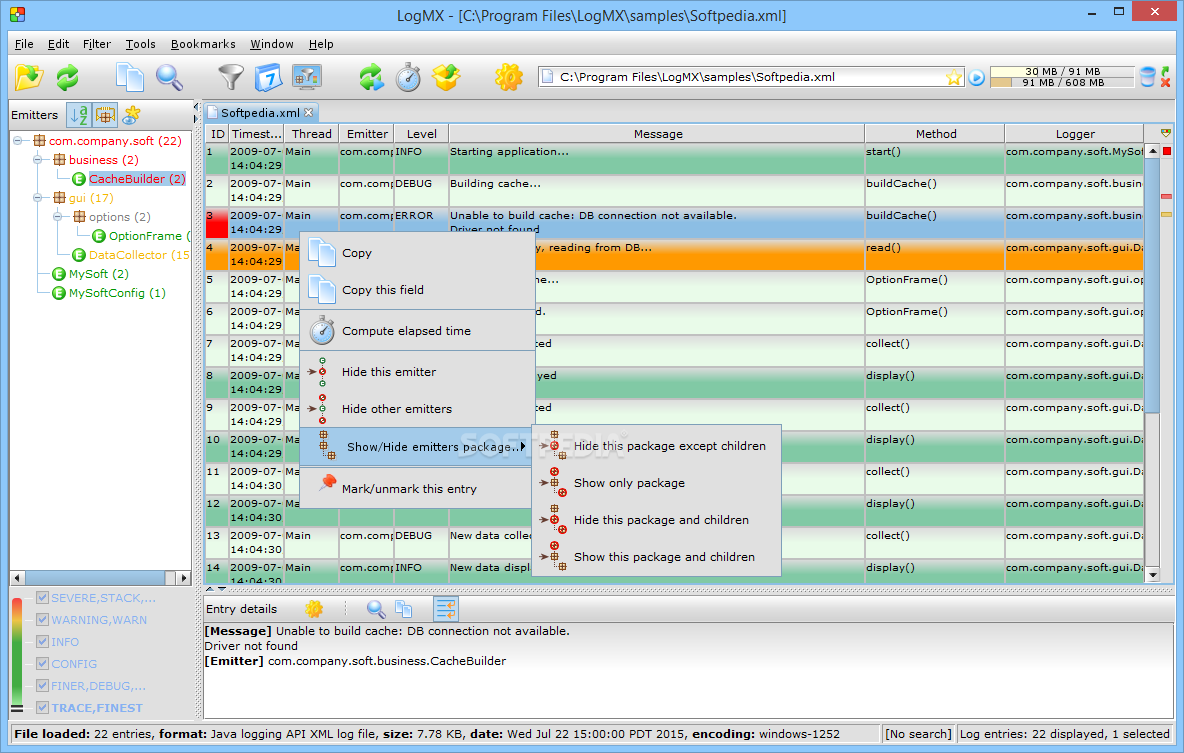Choose Hide this package except children

click(x=656, y=446)
